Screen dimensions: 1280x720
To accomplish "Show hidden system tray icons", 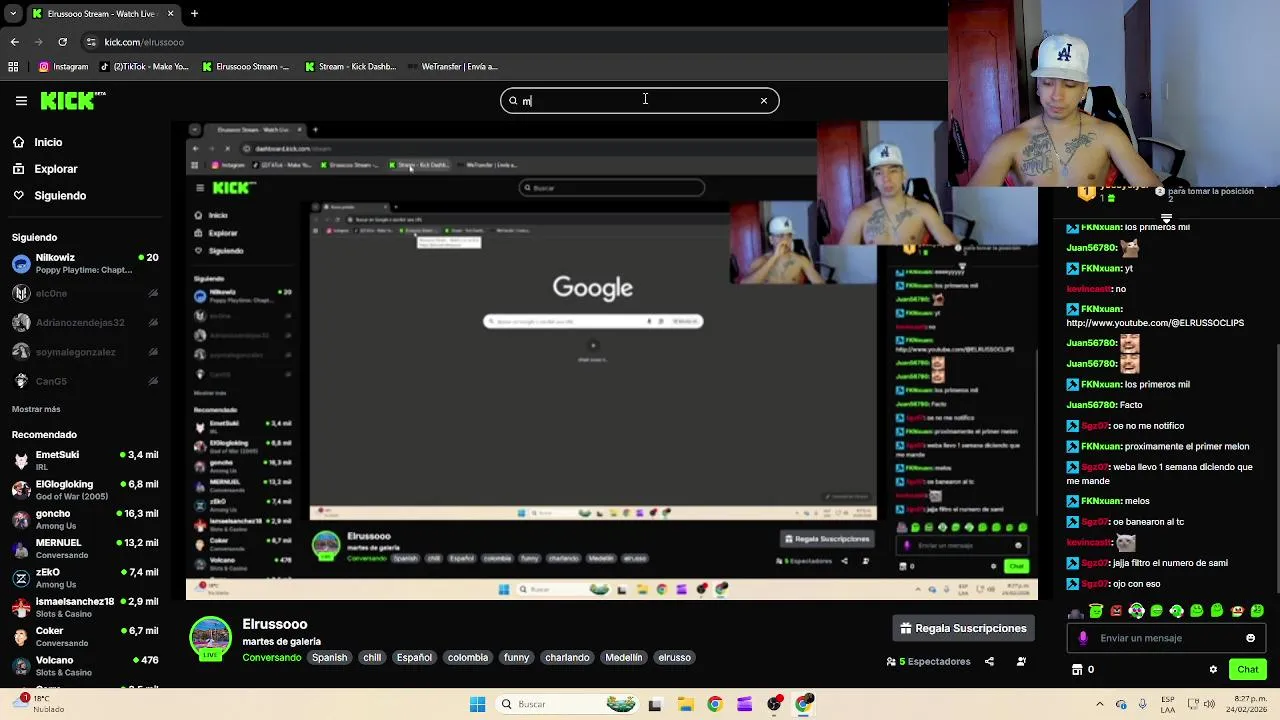I will click(1100, 704).
